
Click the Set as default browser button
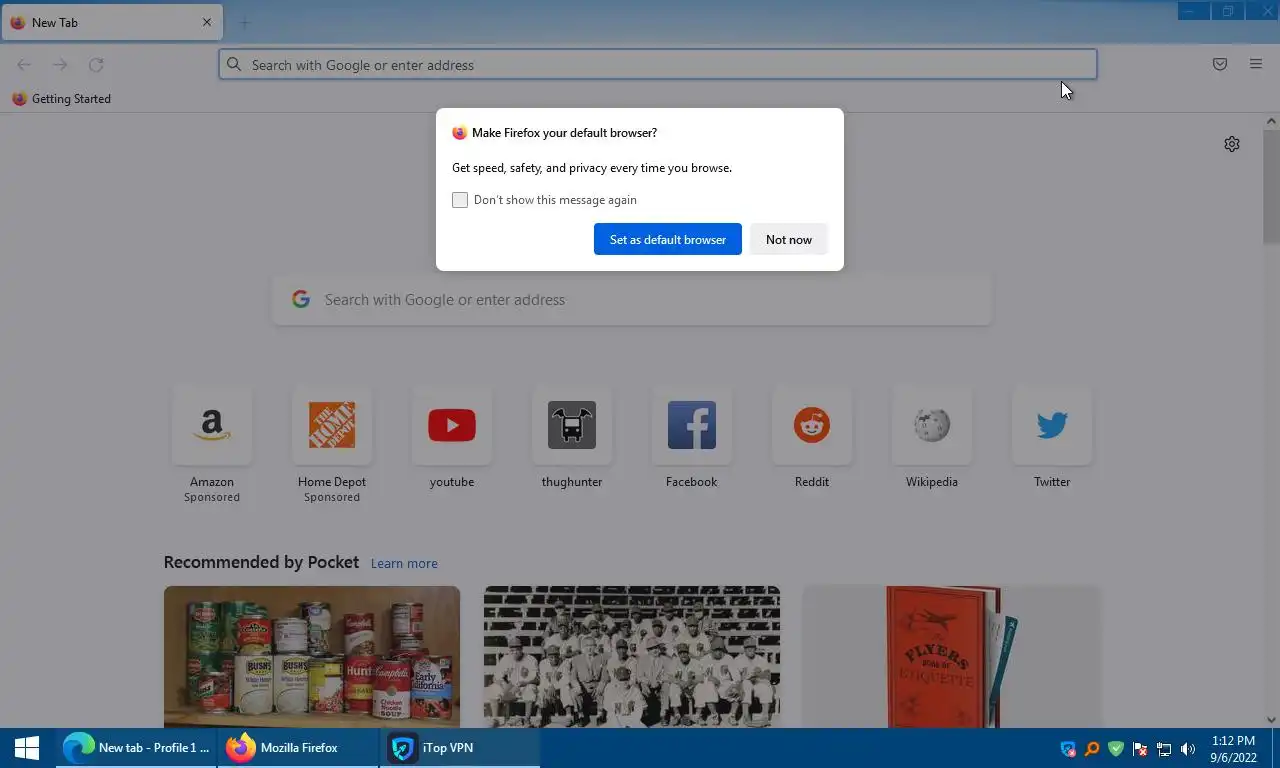(668, 239)
